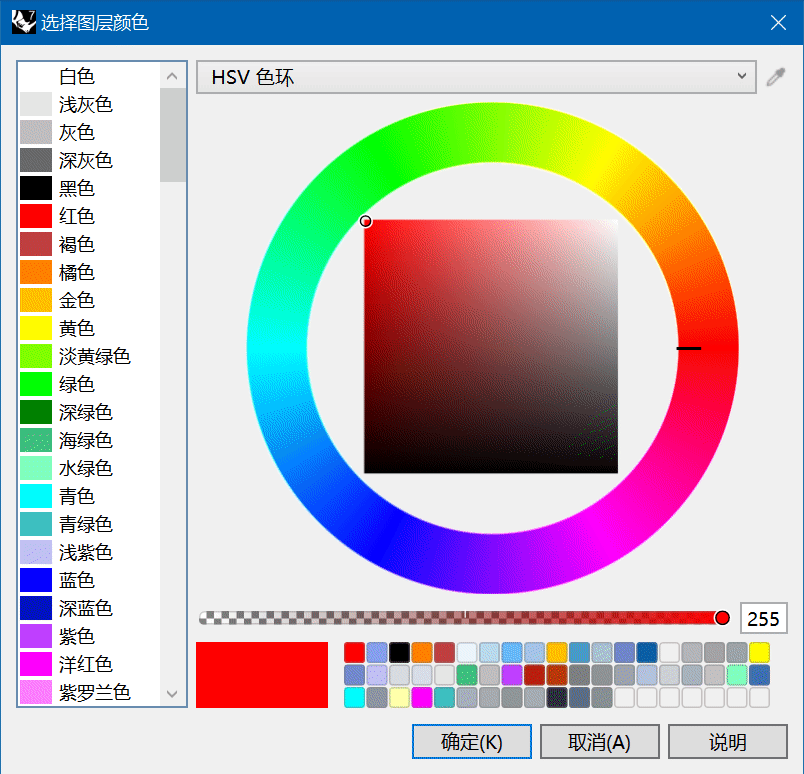
Task: Select 青绿色 in the color list
Action: pyautogui.click(x=89, y=524)
